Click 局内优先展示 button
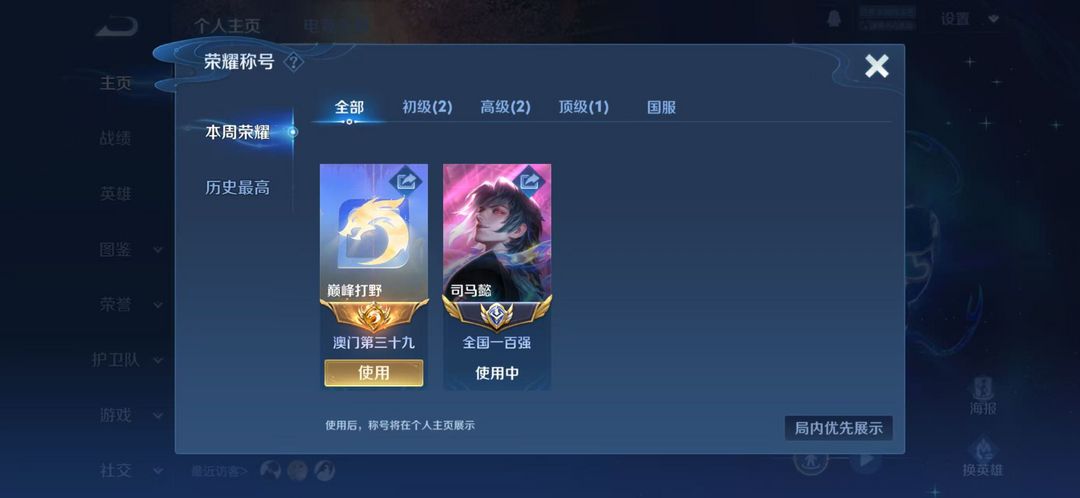1080x498 pixels. tap(838, 428)
